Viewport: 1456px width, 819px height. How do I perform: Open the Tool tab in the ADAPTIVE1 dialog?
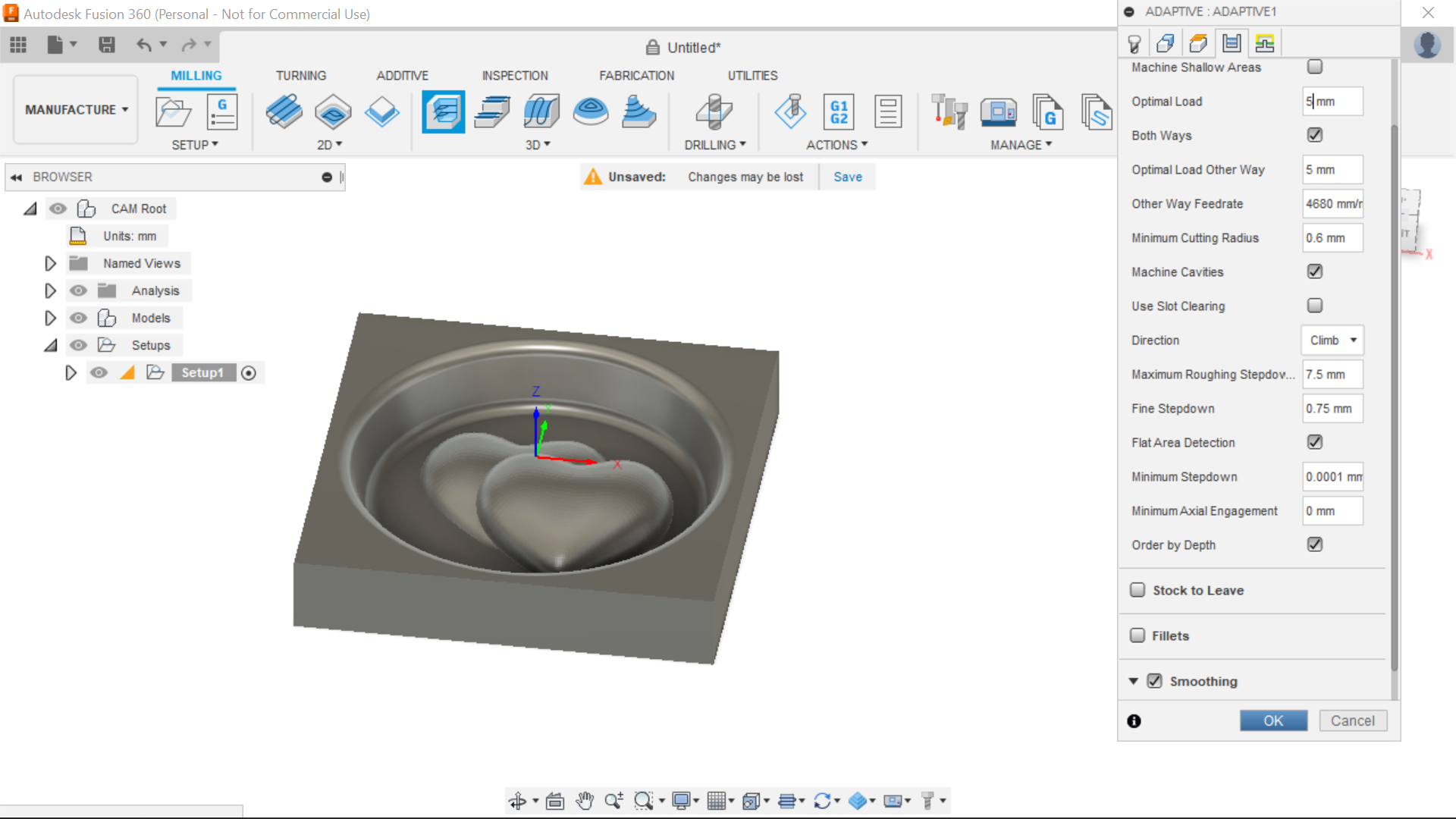(x=1135, y=43)
